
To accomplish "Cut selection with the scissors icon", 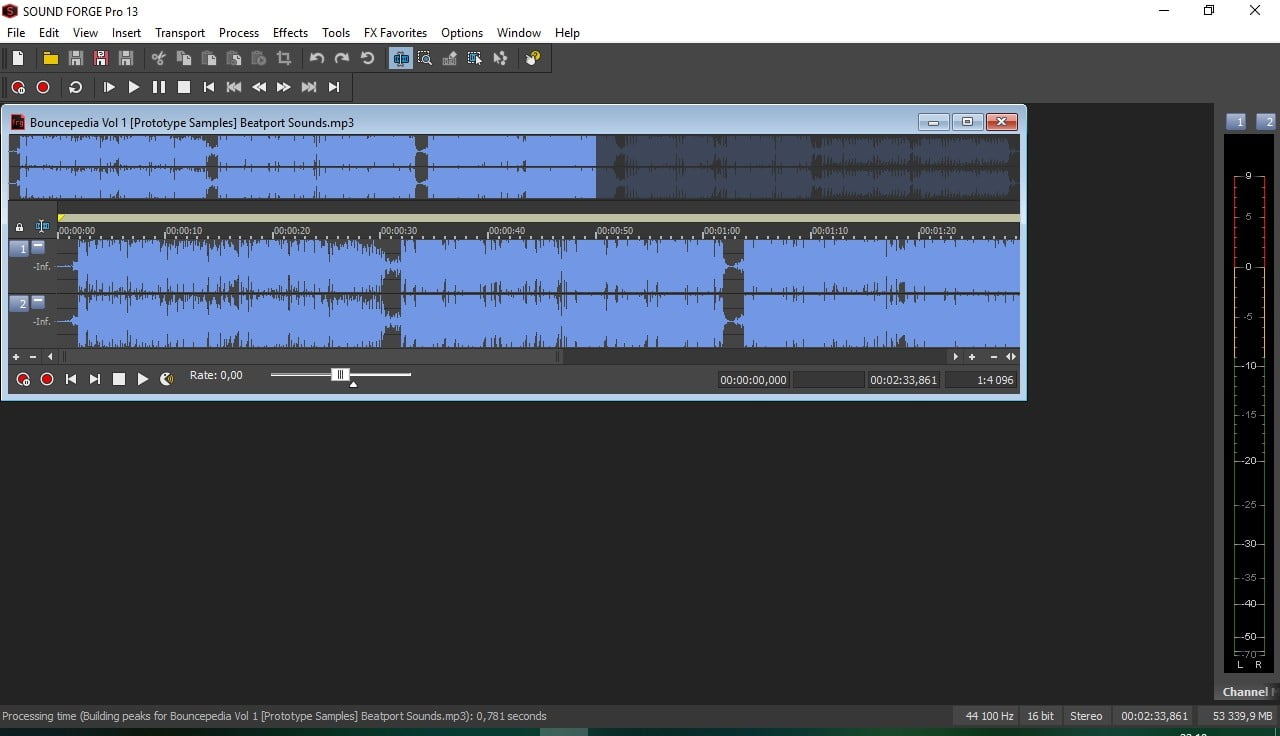I will [158, 58].
